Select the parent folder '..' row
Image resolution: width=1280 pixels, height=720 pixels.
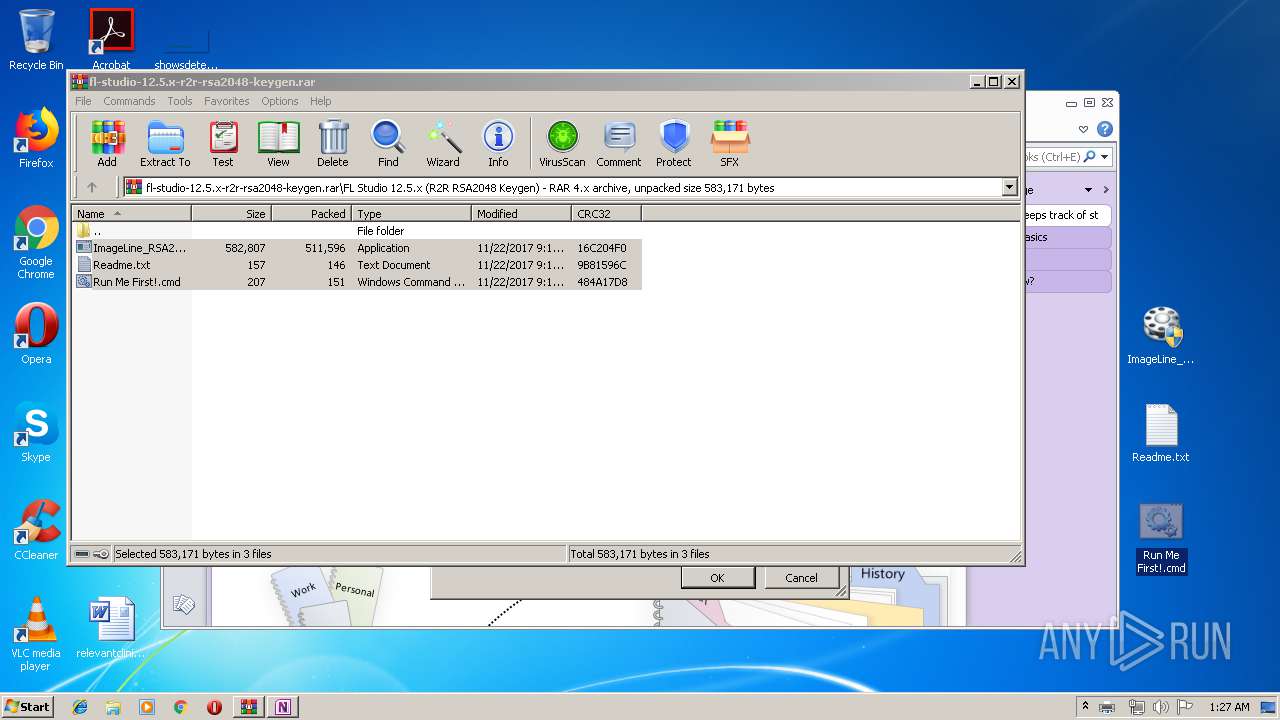357,231
